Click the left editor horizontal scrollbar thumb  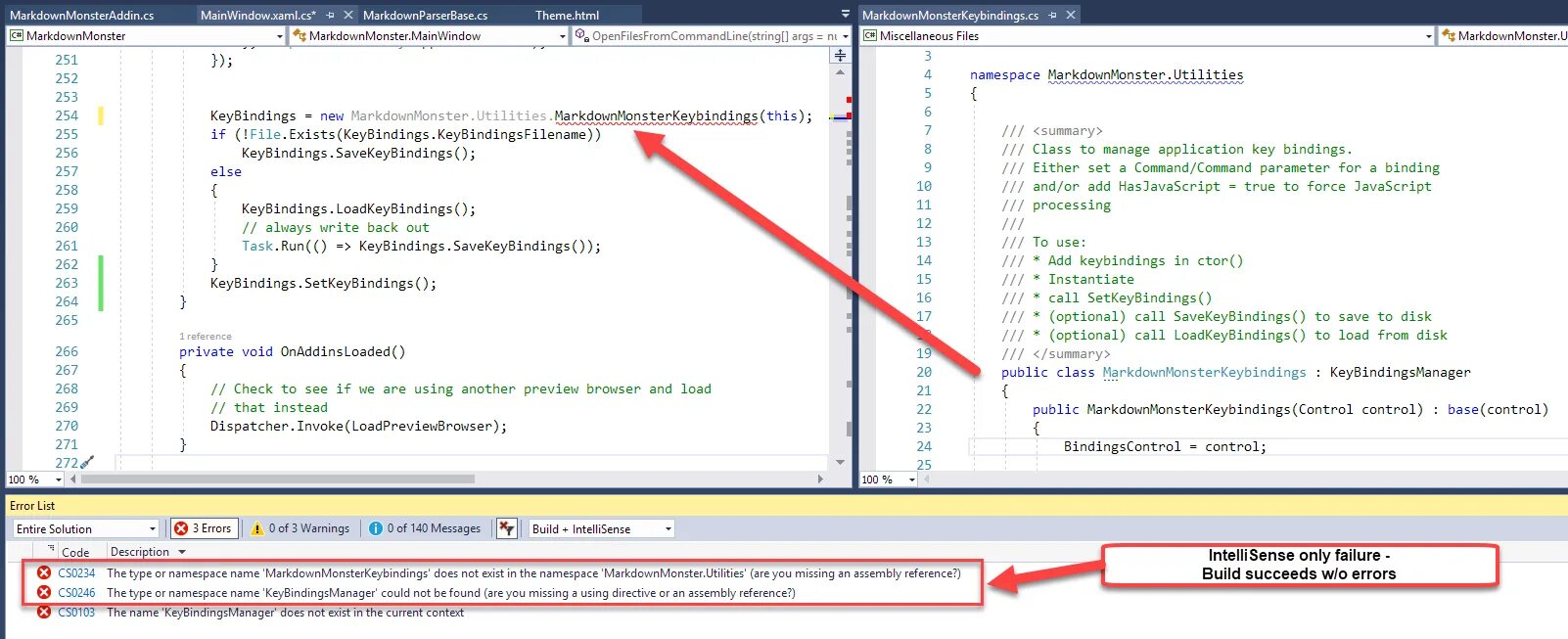click(x=278, y=479)
